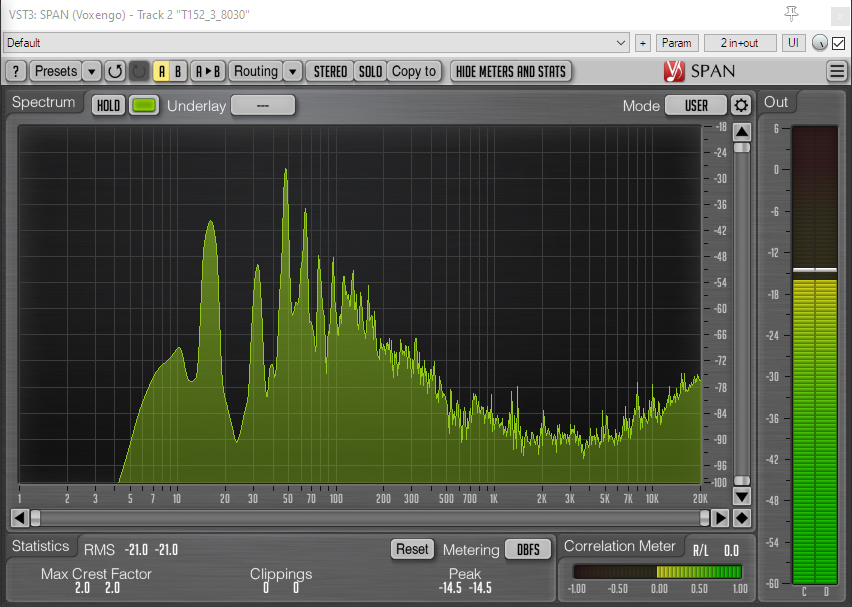Click up arrow on vertical spectrum scrollbar
852x607 pixels.
pyautogui.click(x=741, y=132)
